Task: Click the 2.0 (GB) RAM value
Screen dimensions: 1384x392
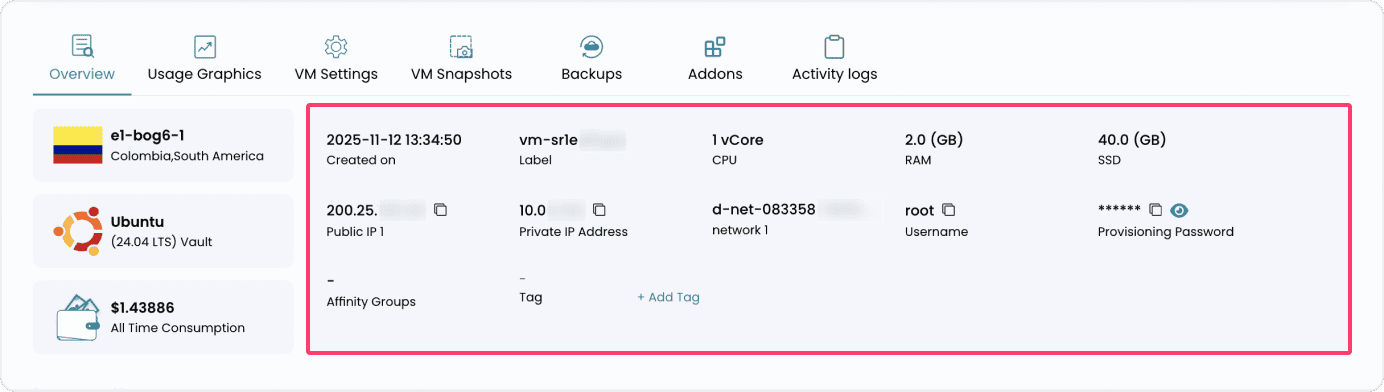Action: point(934,140)
